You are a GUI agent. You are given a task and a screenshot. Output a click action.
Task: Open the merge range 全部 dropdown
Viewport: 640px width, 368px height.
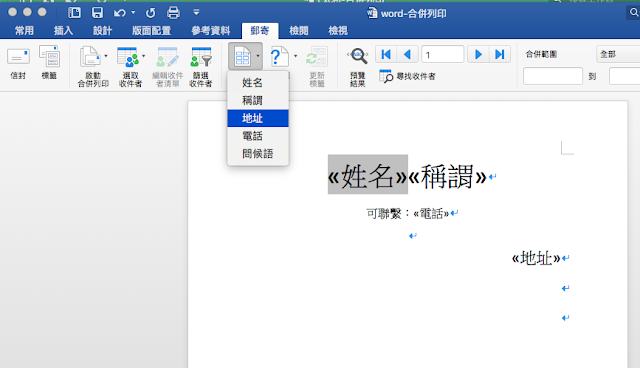(x=618, y=54)
